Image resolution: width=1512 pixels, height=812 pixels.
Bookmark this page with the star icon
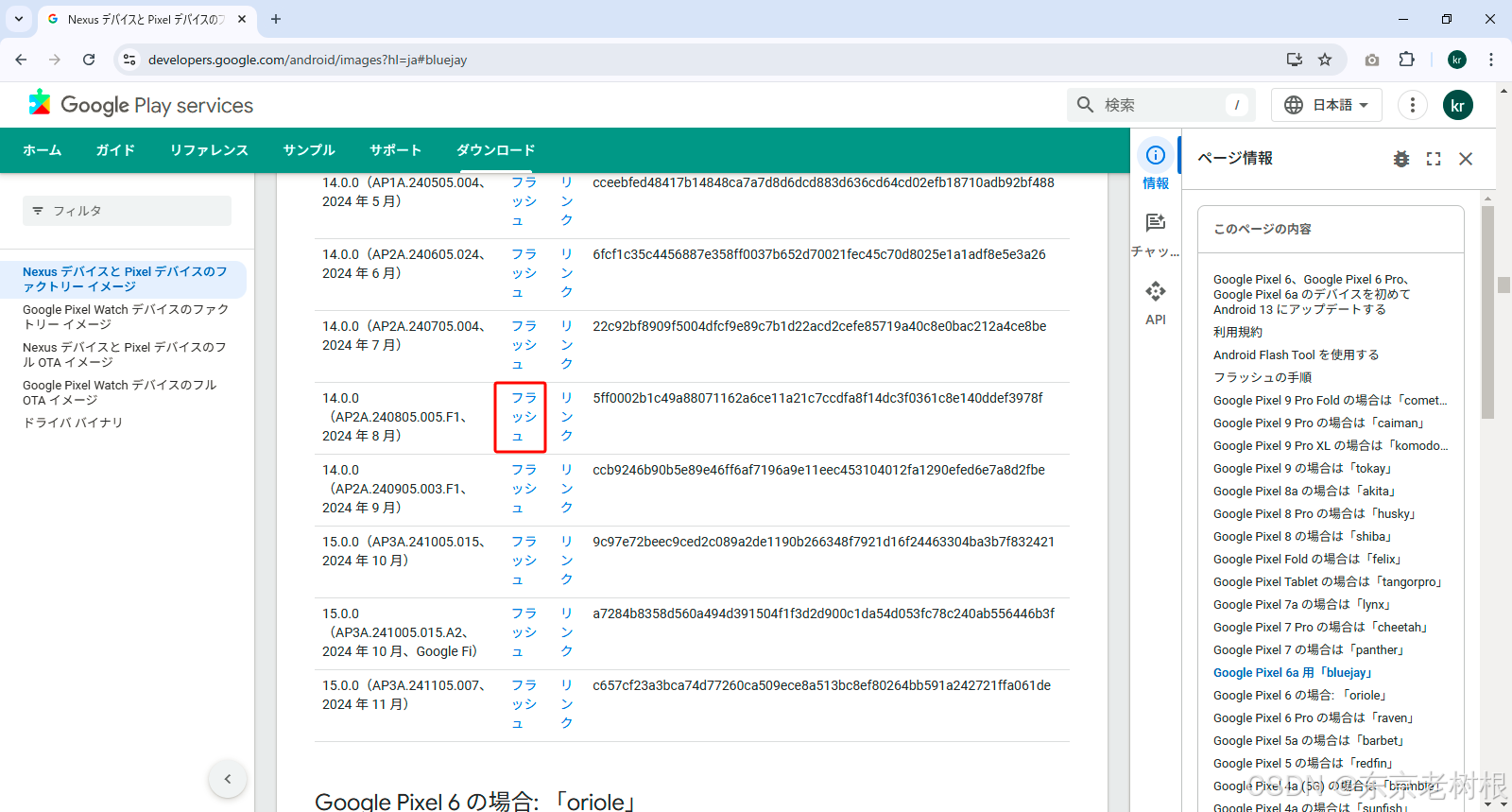(x=1325, y=60)
